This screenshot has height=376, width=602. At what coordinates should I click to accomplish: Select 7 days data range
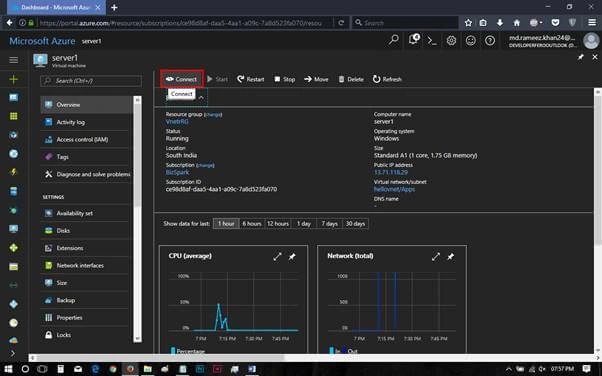tap(329, 224)
